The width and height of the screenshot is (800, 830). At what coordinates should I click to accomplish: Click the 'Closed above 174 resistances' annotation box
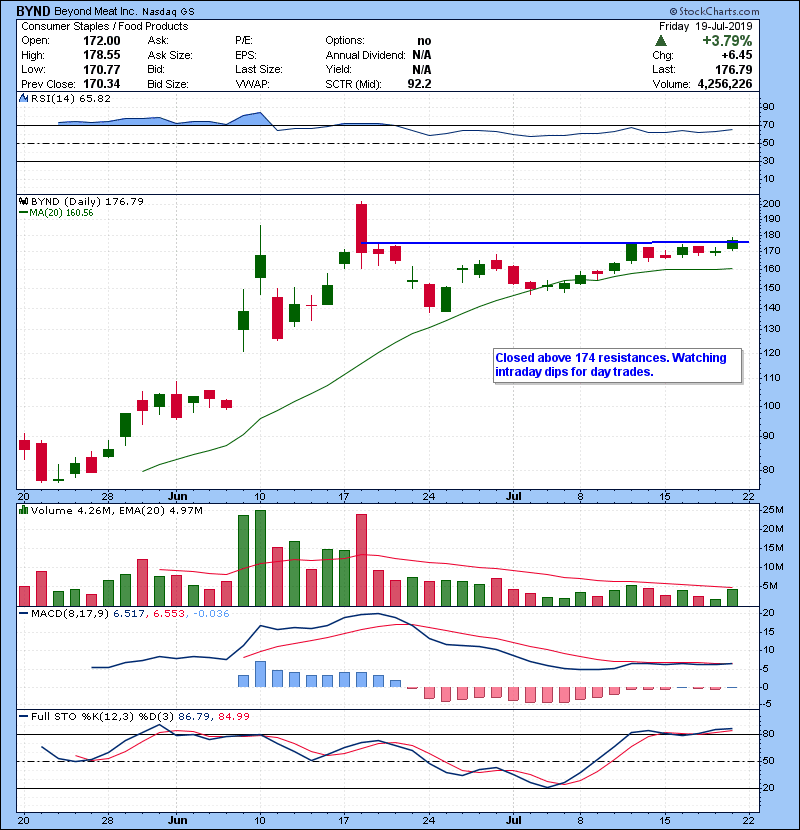617,365
